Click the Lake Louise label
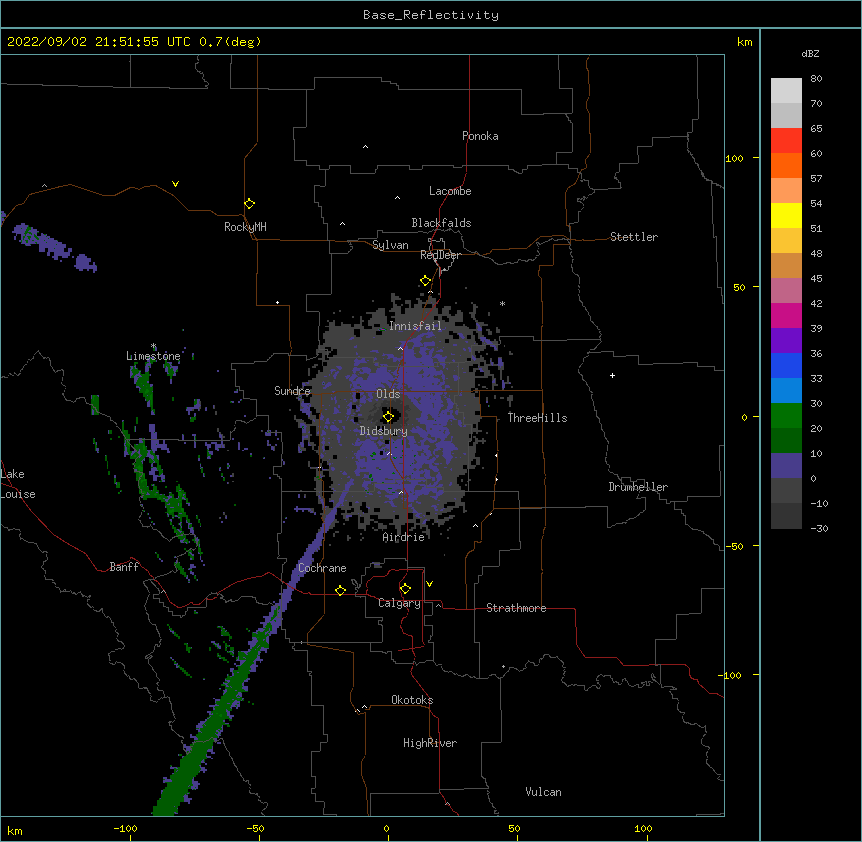 18,484
